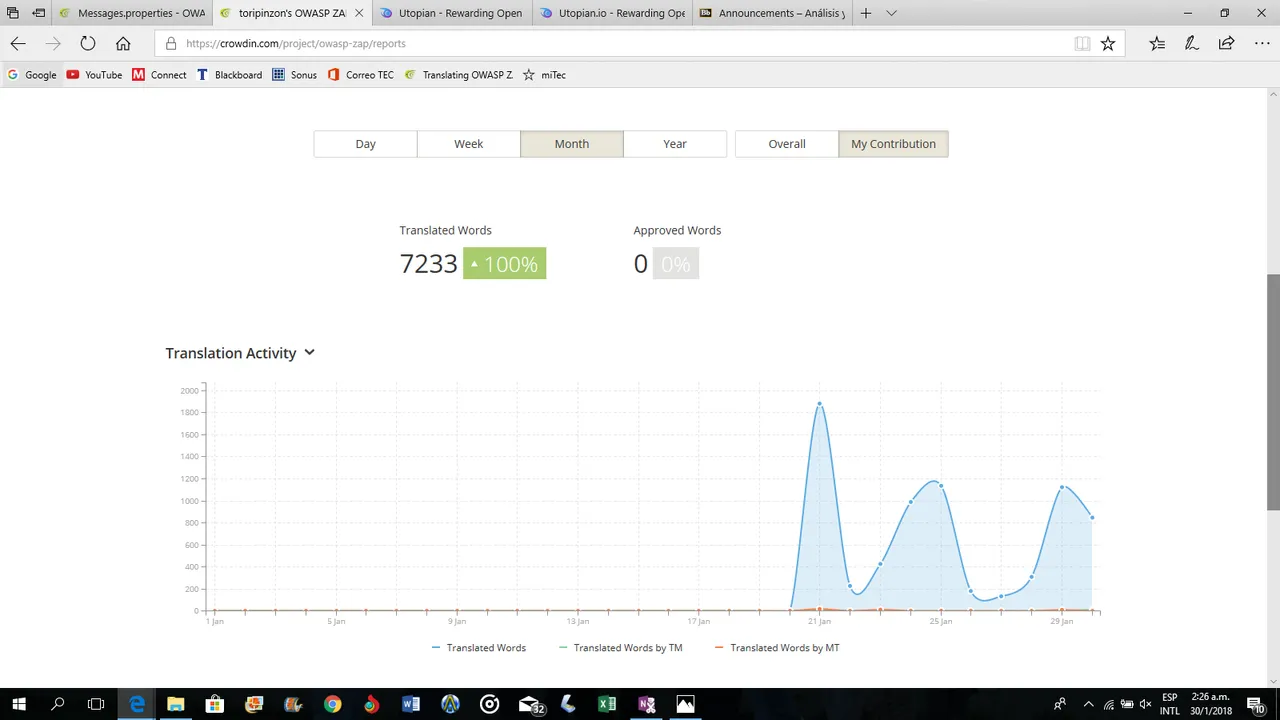The height and width of the screenshot is (720, 1280).
Task: Switch report to Overall
Action: click(787, 144)
